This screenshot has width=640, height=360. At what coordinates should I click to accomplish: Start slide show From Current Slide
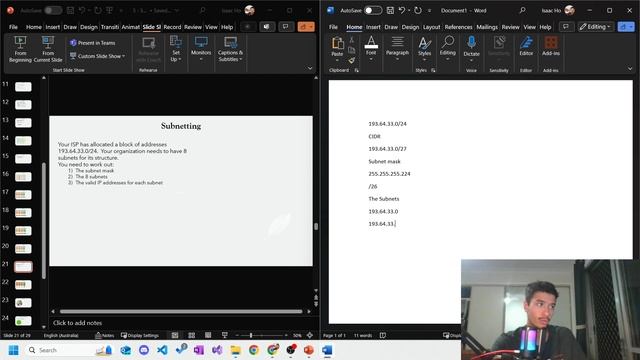click(48, 49)
